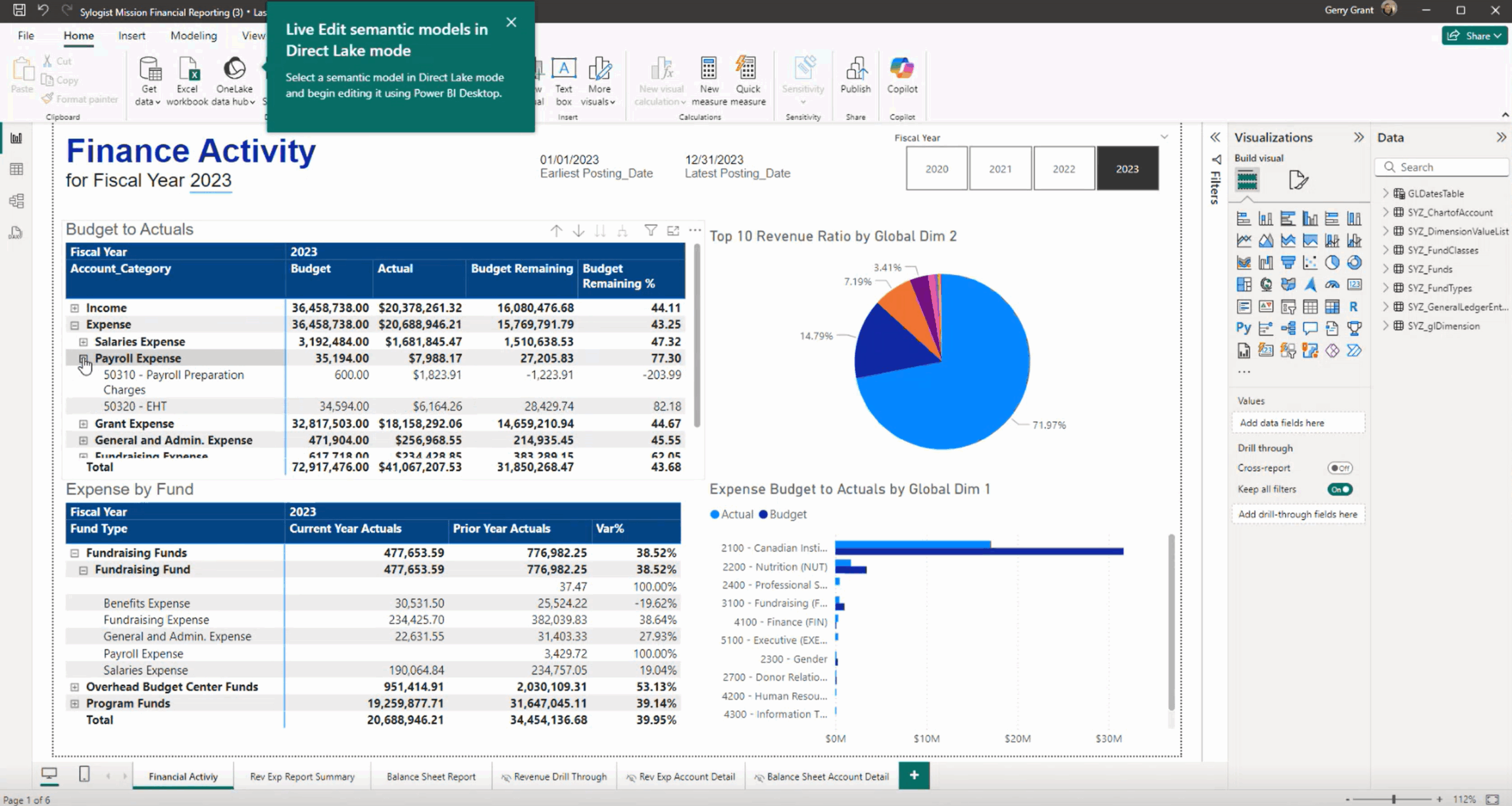1512x806 pixels.
Task: Add a new report page
Action: [914, 775]
